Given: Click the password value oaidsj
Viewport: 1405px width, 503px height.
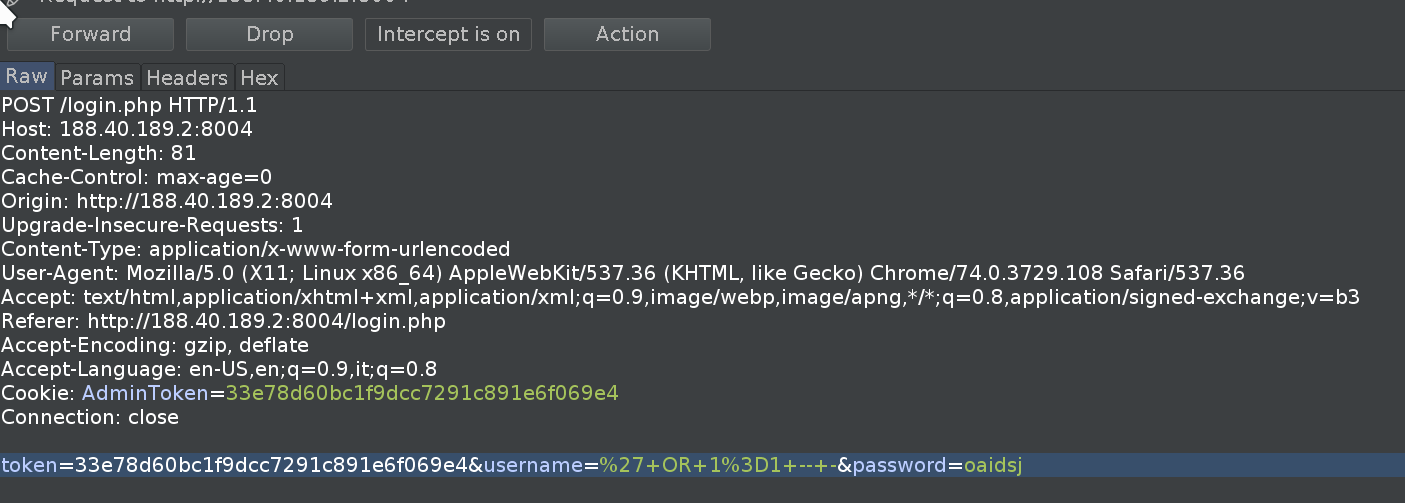Looking at the screenshot, I should click(993, 465).
